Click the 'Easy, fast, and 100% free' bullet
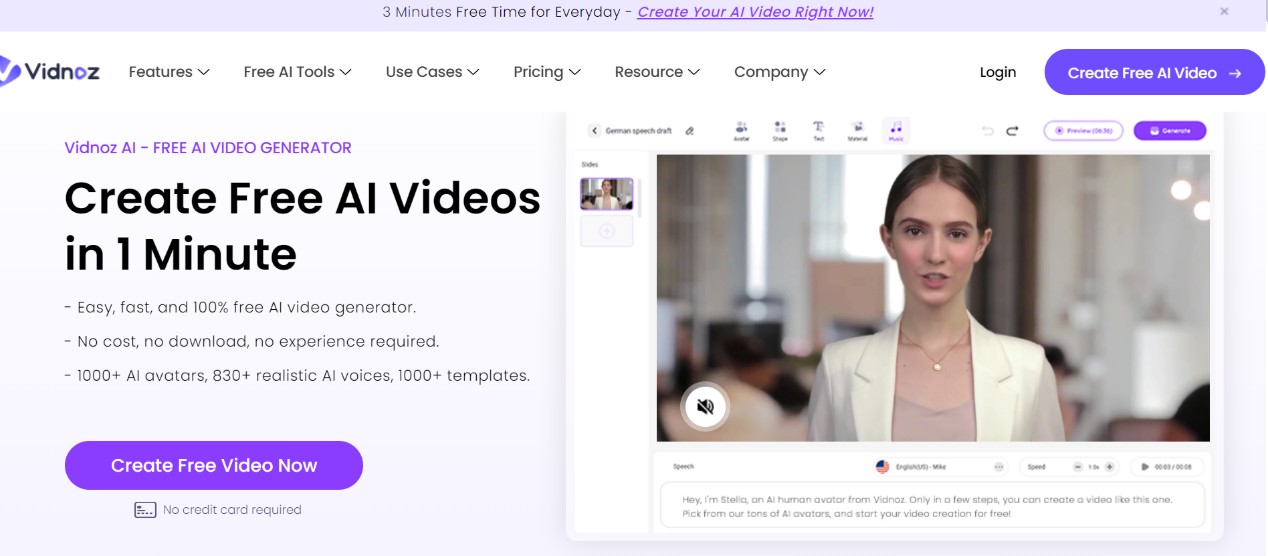Image resolution: width=1268 pixels, height=556 pixels. [x=240, y=308]
